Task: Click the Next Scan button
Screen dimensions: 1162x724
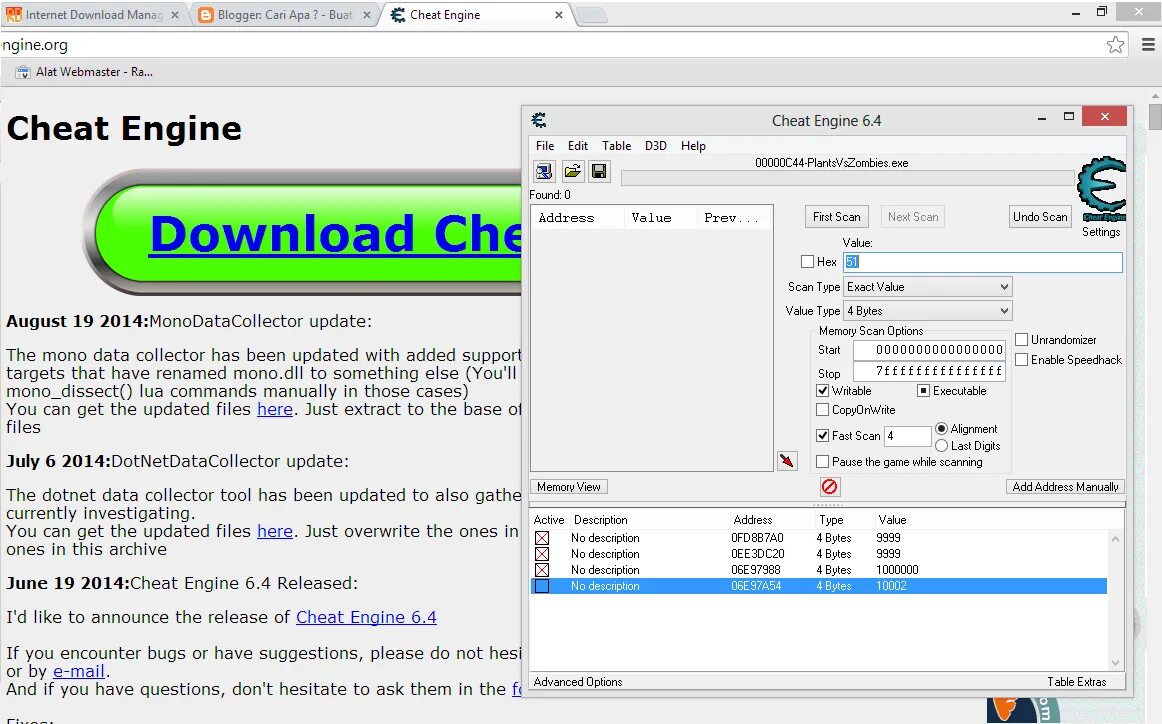Action: 913,217
